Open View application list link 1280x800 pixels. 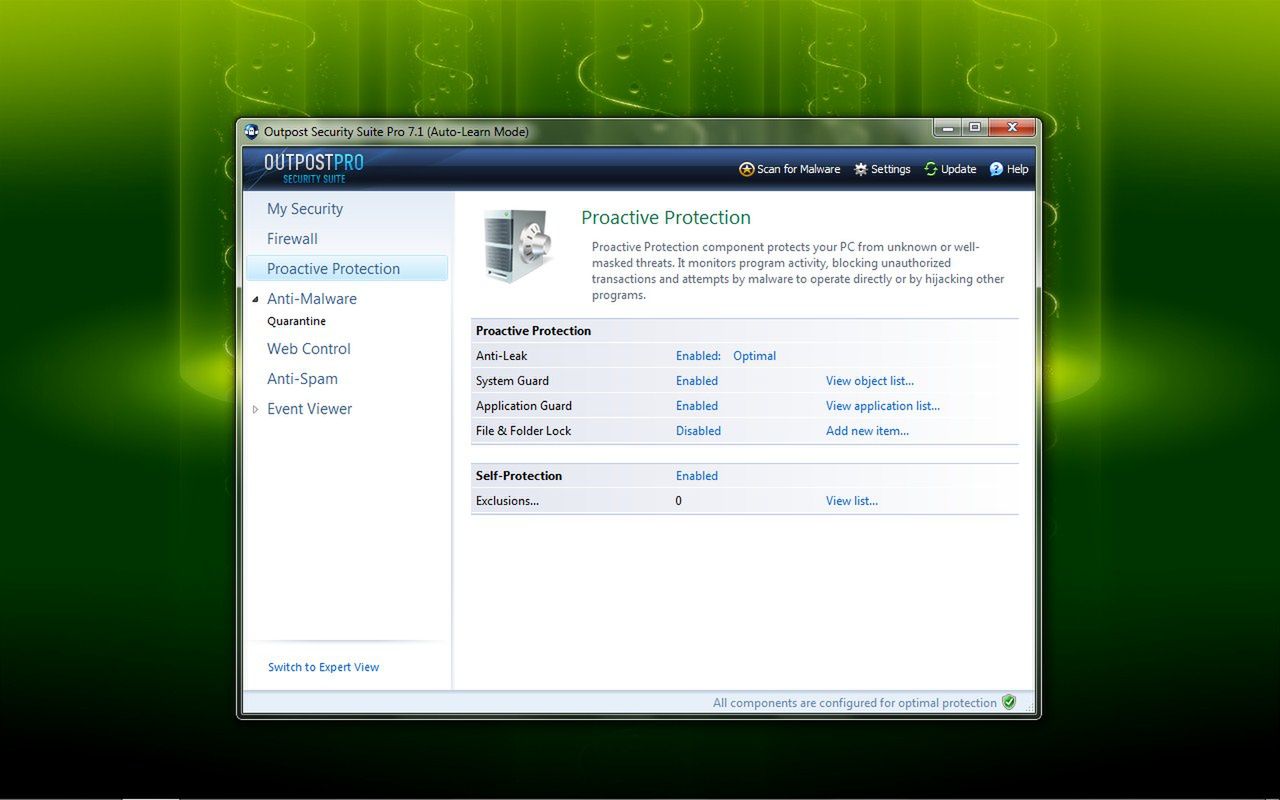click(883, 406)
